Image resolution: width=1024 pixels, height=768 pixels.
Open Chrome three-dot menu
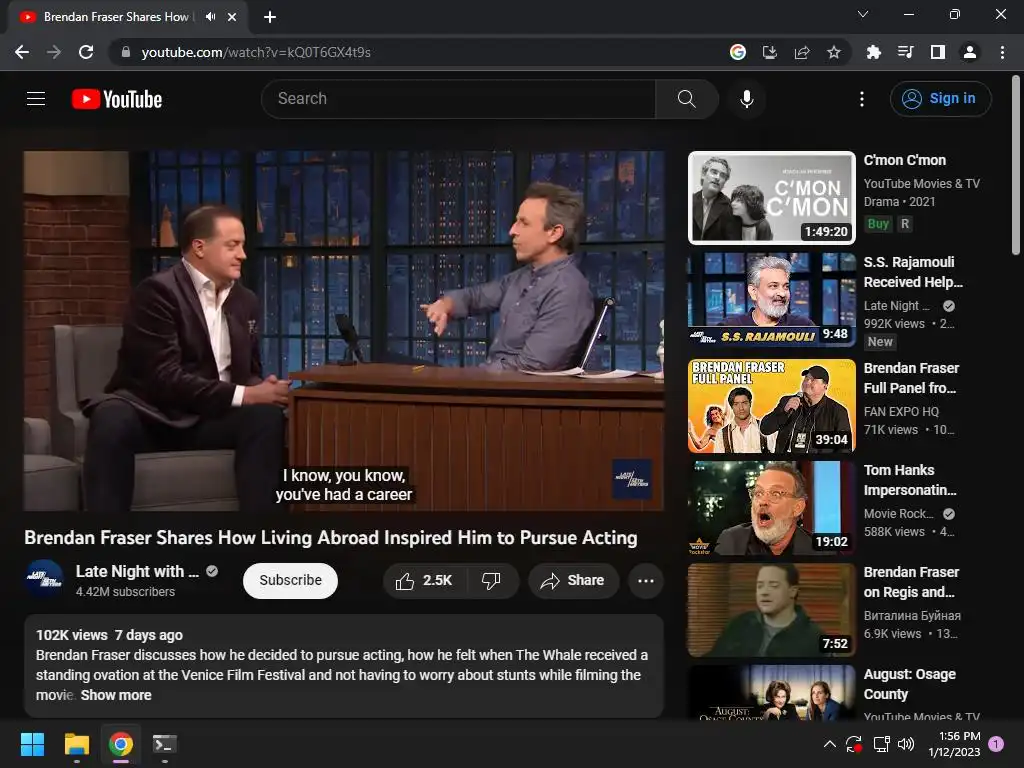tap(1002, 52)
